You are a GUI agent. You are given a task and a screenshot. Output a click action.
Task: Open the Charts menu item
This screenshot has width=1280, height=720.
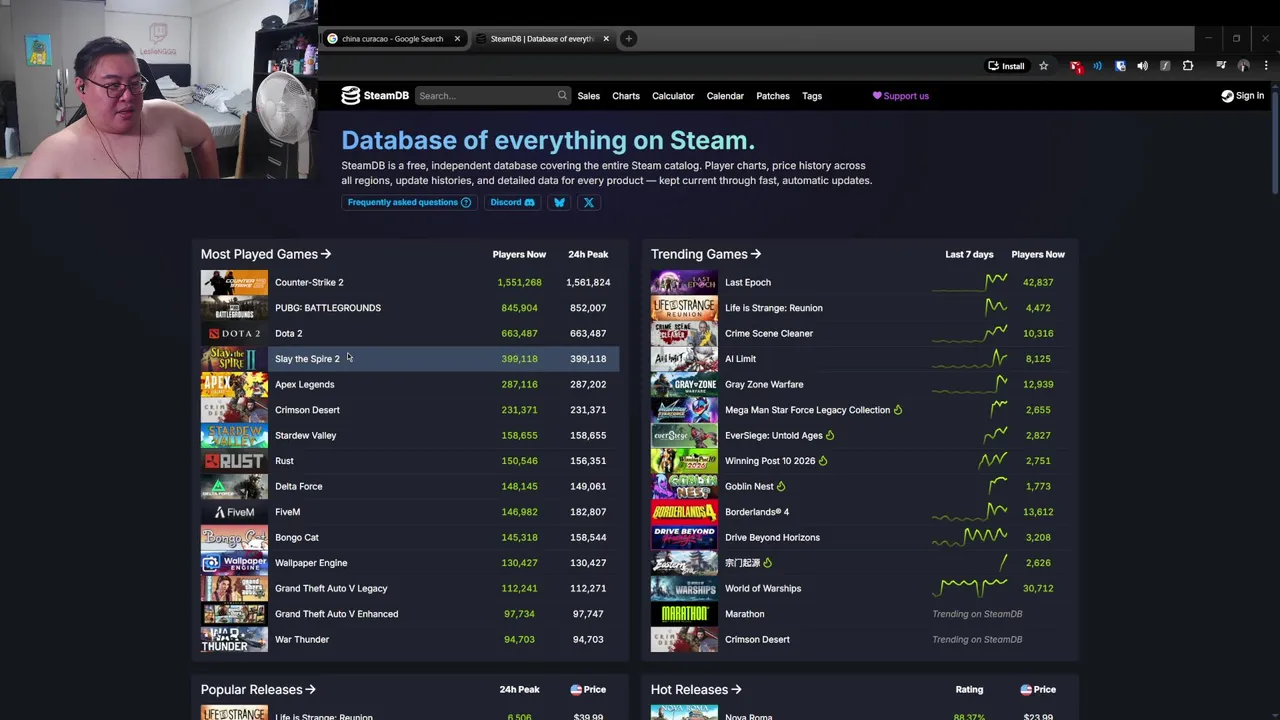tap(626, 96)
